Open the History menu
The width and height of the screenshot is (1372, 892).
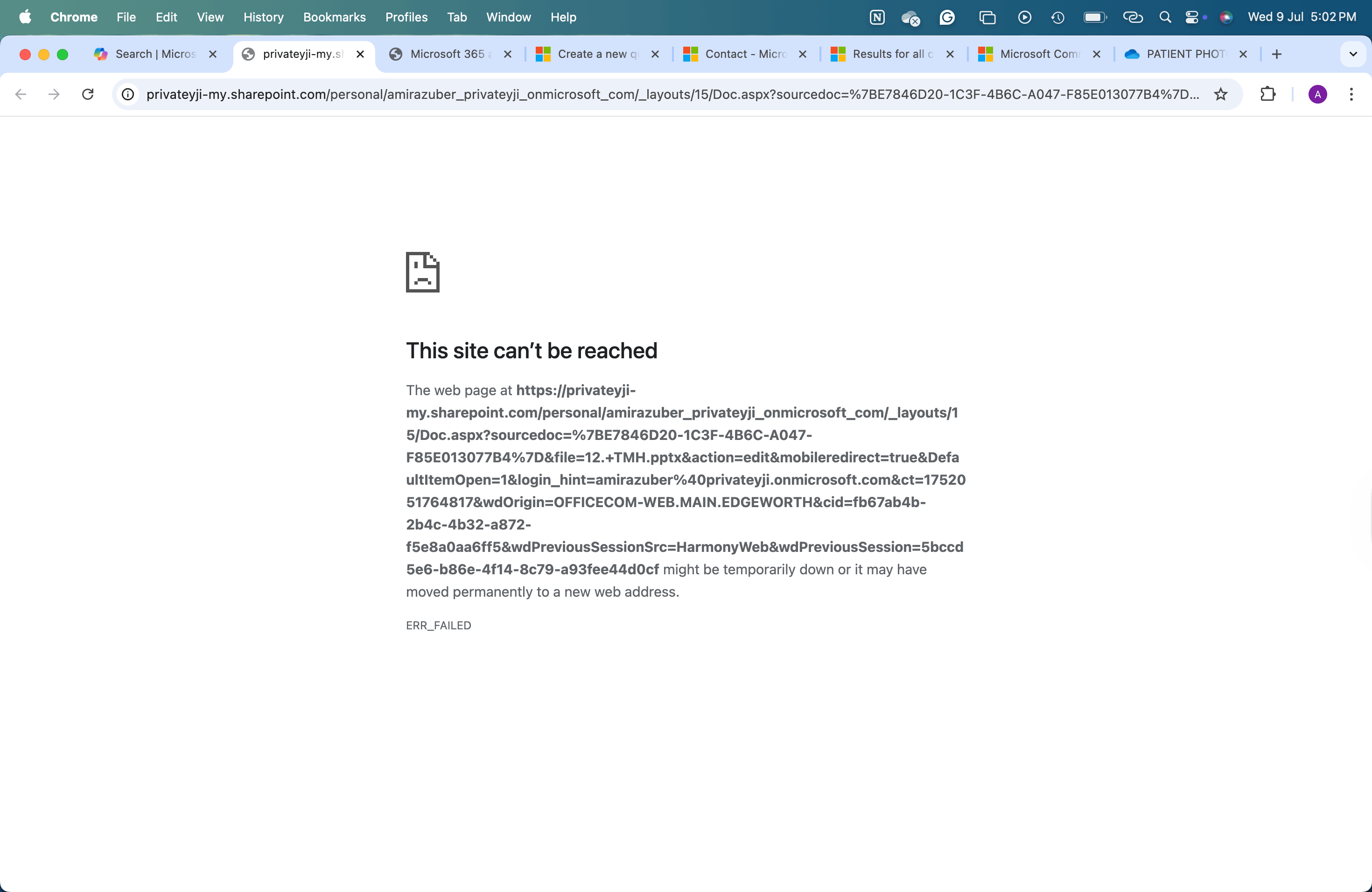tap(264, 17)
